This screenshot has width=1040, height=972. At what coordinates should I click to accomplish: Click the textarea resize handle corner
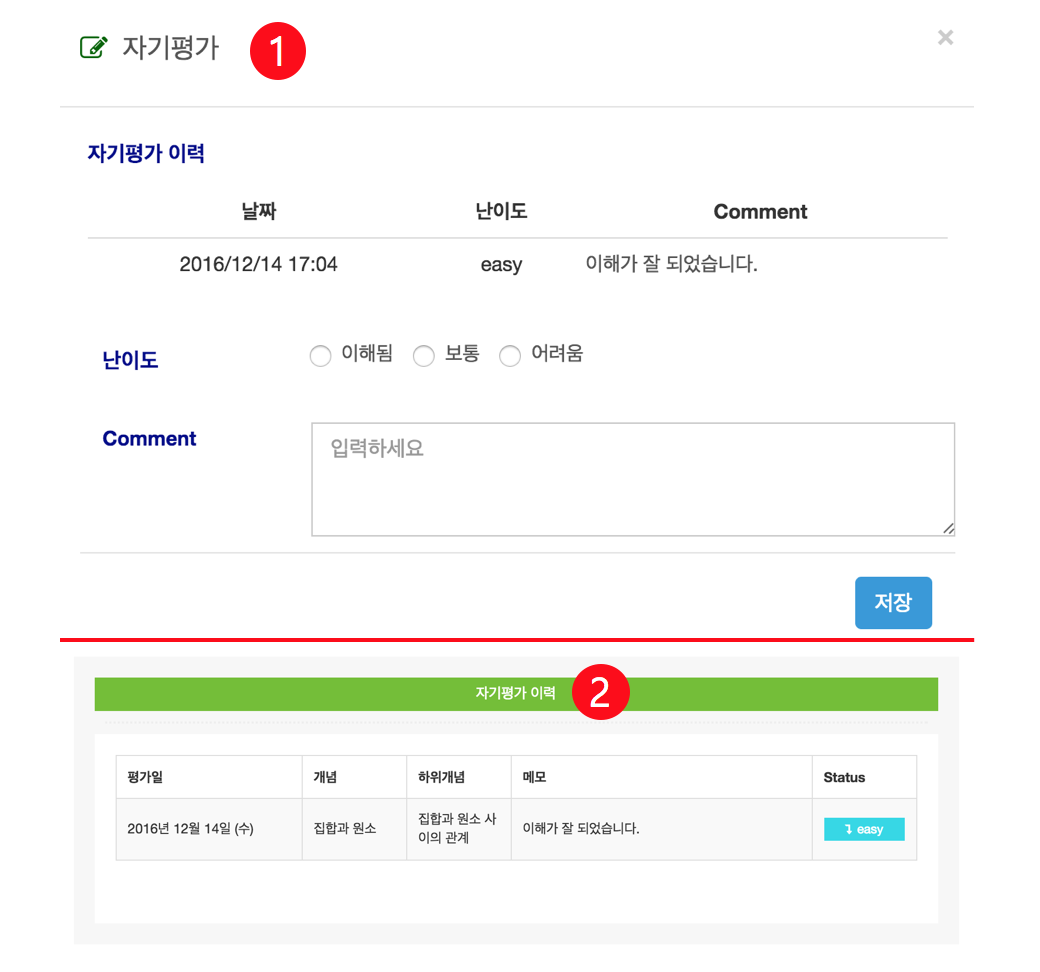tap(948, 529)
